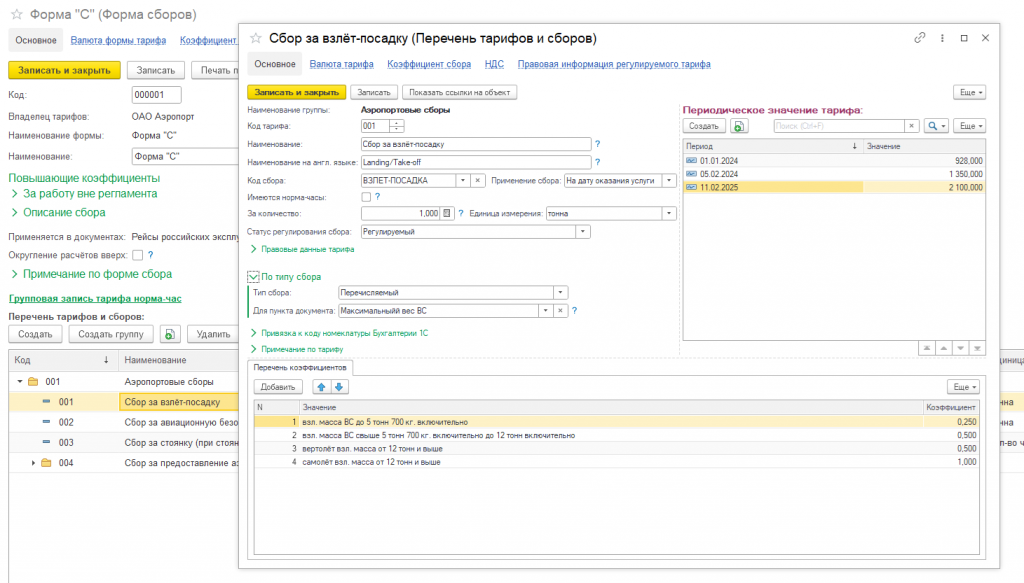Click the Наименование input field in dialog
This screenshot has height=583, width=1024.
click(475, 144)
